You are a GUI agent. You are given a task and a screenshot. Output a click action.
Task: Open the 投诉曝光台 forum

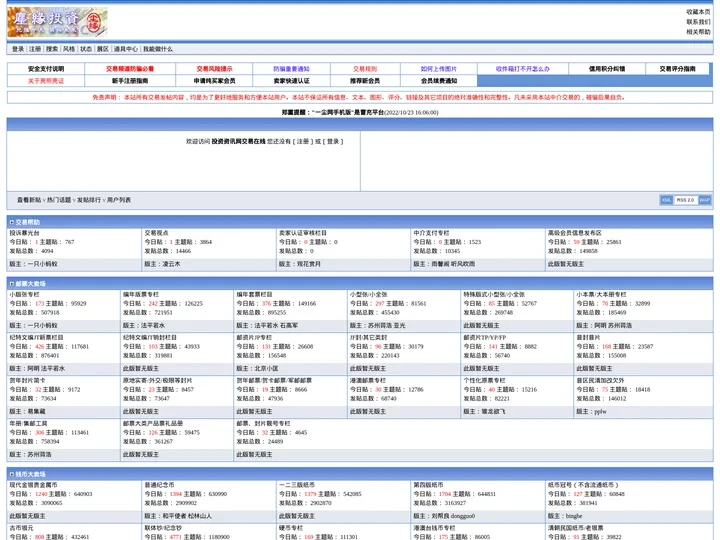click(24, 233)
